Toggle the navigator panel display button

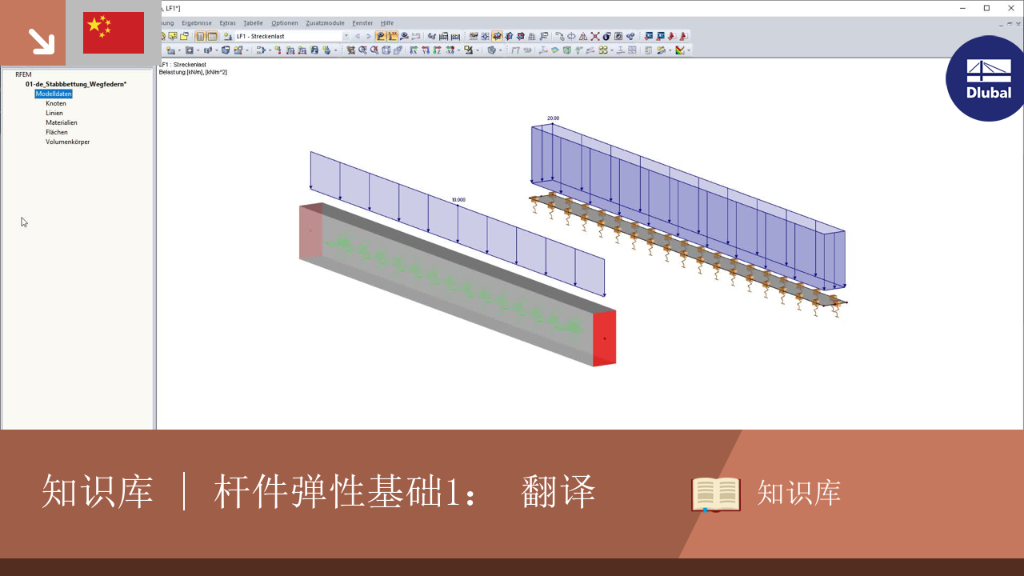pyautogui.click(x=200, y=37)
